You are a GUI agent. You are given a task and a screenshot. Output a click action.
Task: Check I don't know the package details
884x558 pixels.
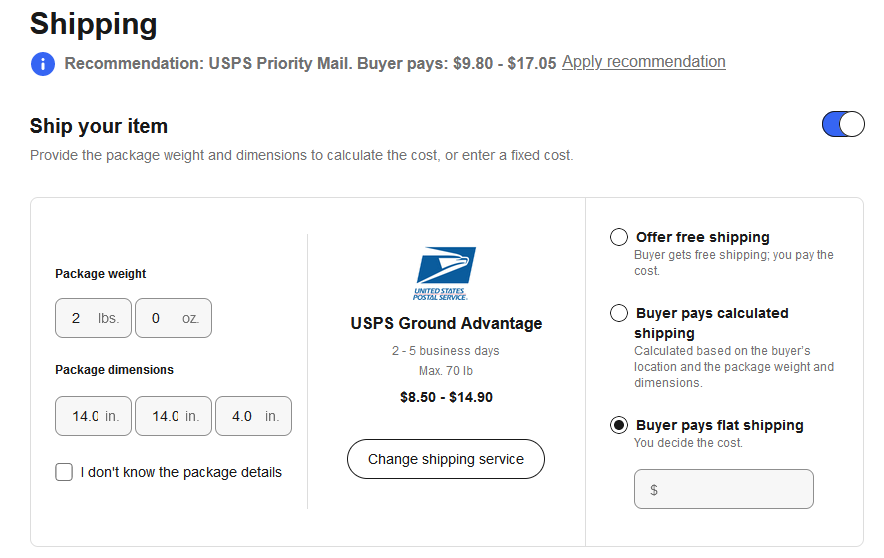click(x=64, y=472)
